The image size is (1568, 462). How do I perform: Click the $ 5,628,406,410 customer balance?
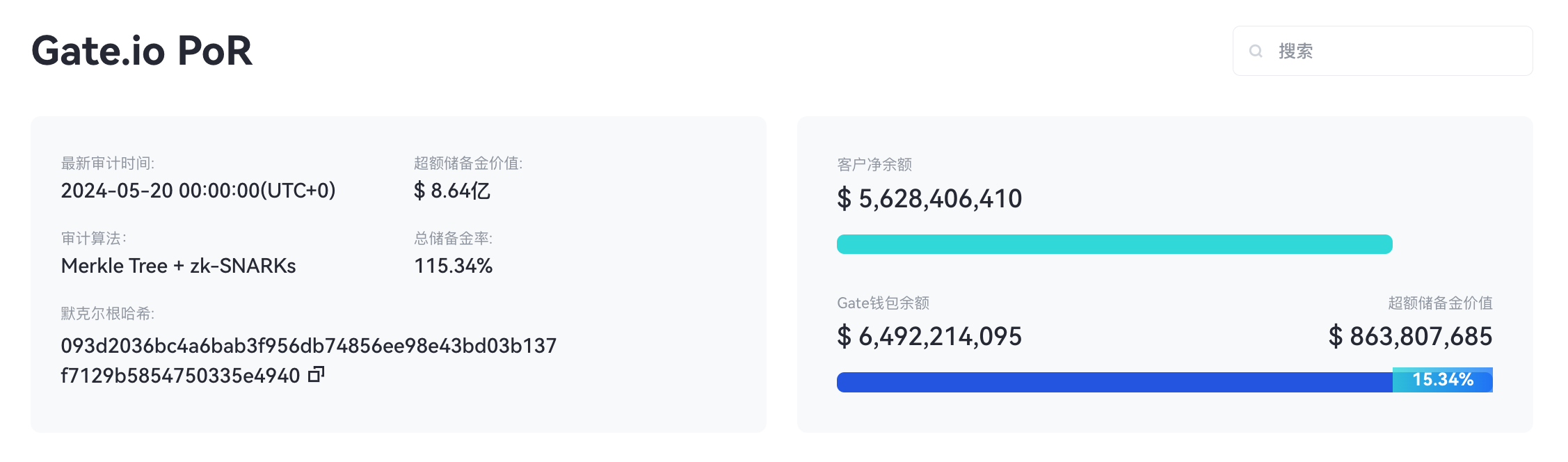pos(929,199)
